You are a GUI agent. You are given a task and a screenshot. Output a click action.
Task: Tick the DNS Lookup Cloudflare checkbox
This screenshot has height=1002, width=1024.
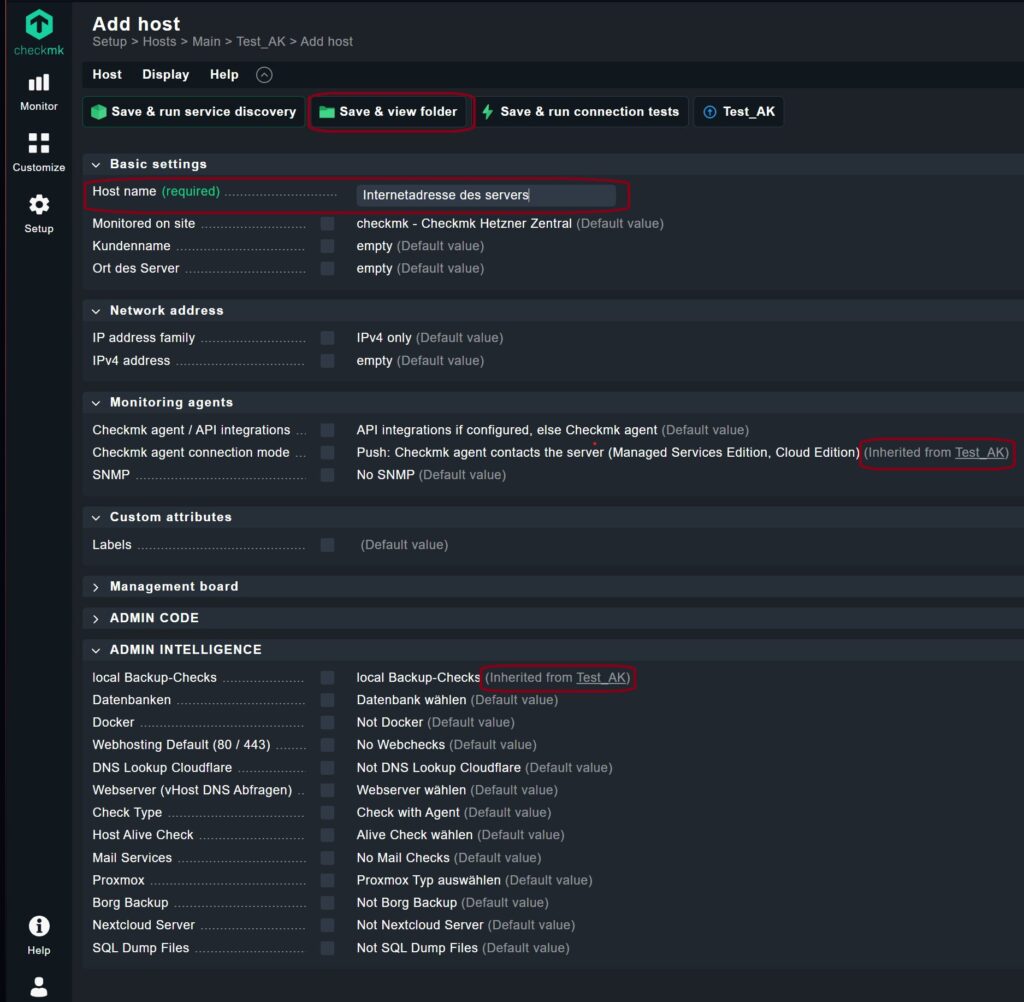pos(327,768)
